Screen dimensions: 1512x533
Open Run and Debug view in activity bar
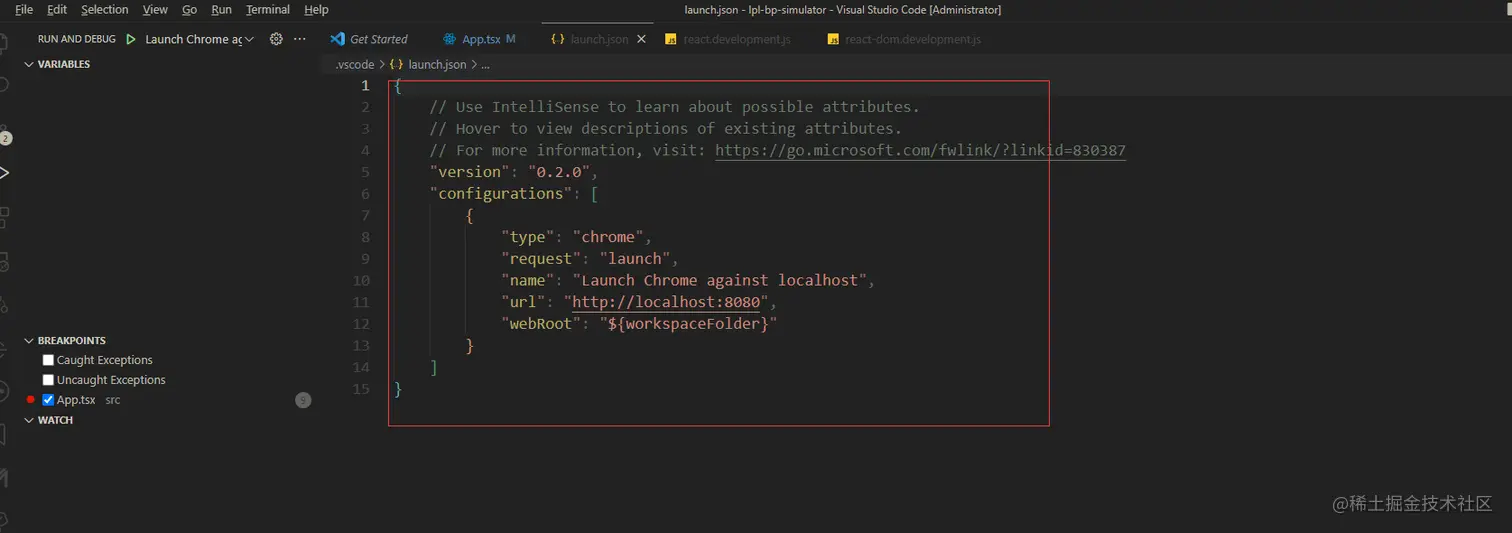point(4,173)
